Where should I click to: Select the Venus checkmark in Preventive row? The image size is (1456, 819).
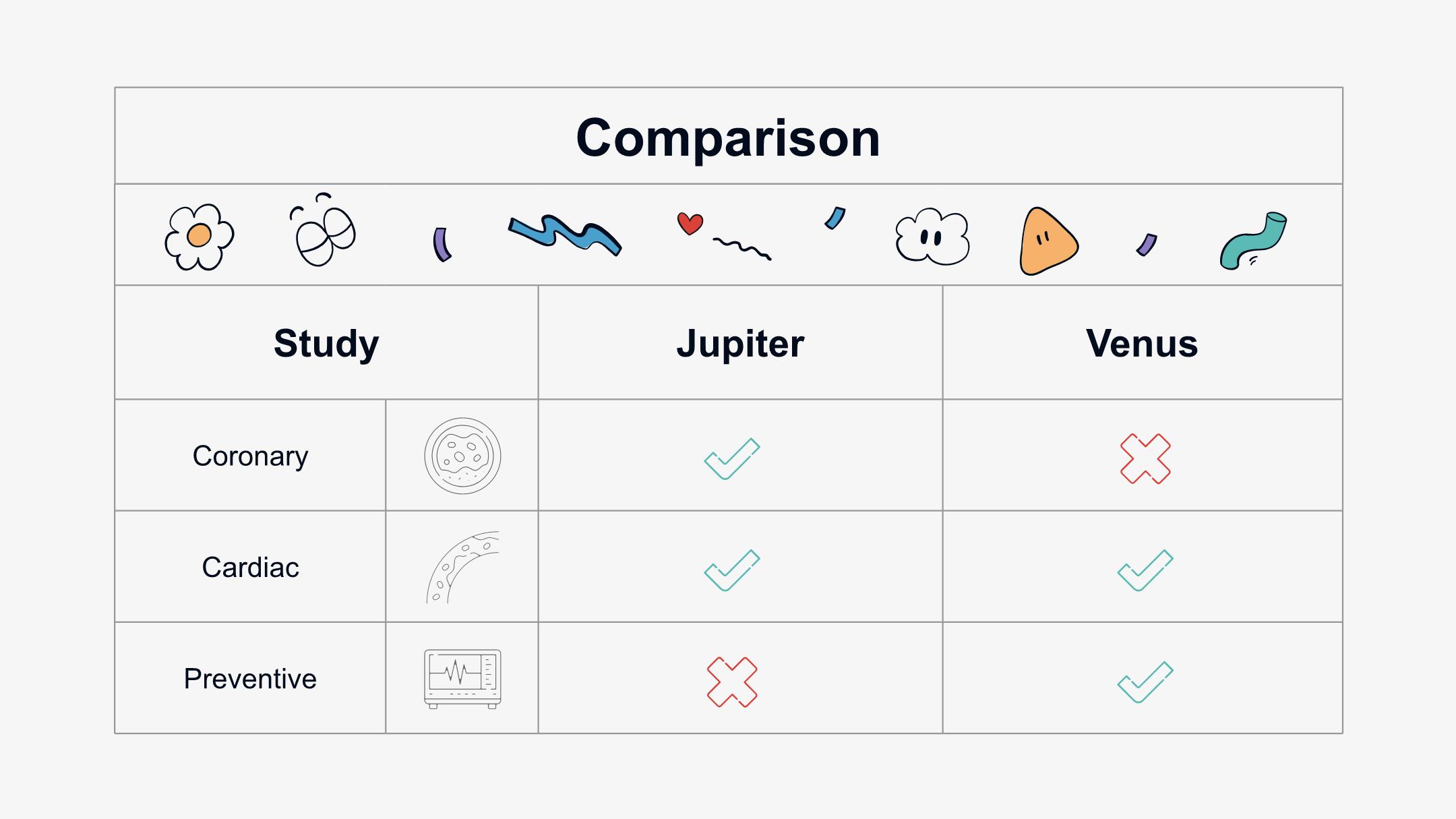(x=1145, y=682)
